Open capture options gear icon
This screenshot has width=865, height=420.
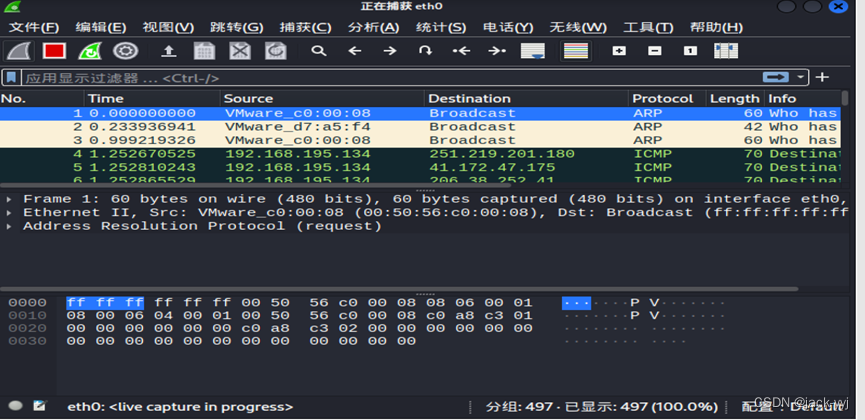point(125,51)
